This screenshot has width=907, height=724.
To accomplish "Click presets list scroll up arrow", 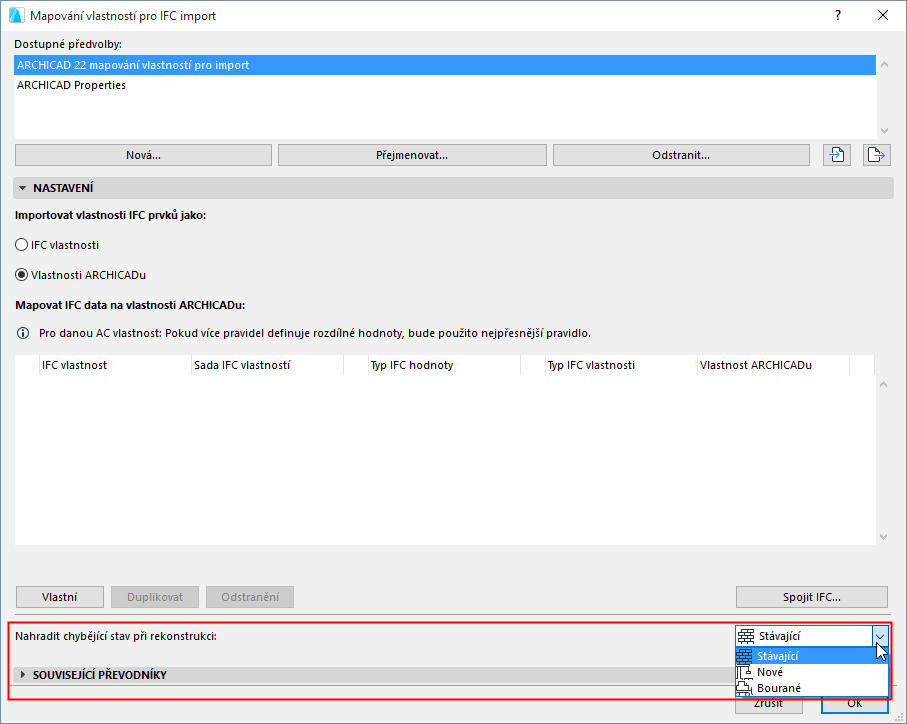I will [884, 64].
